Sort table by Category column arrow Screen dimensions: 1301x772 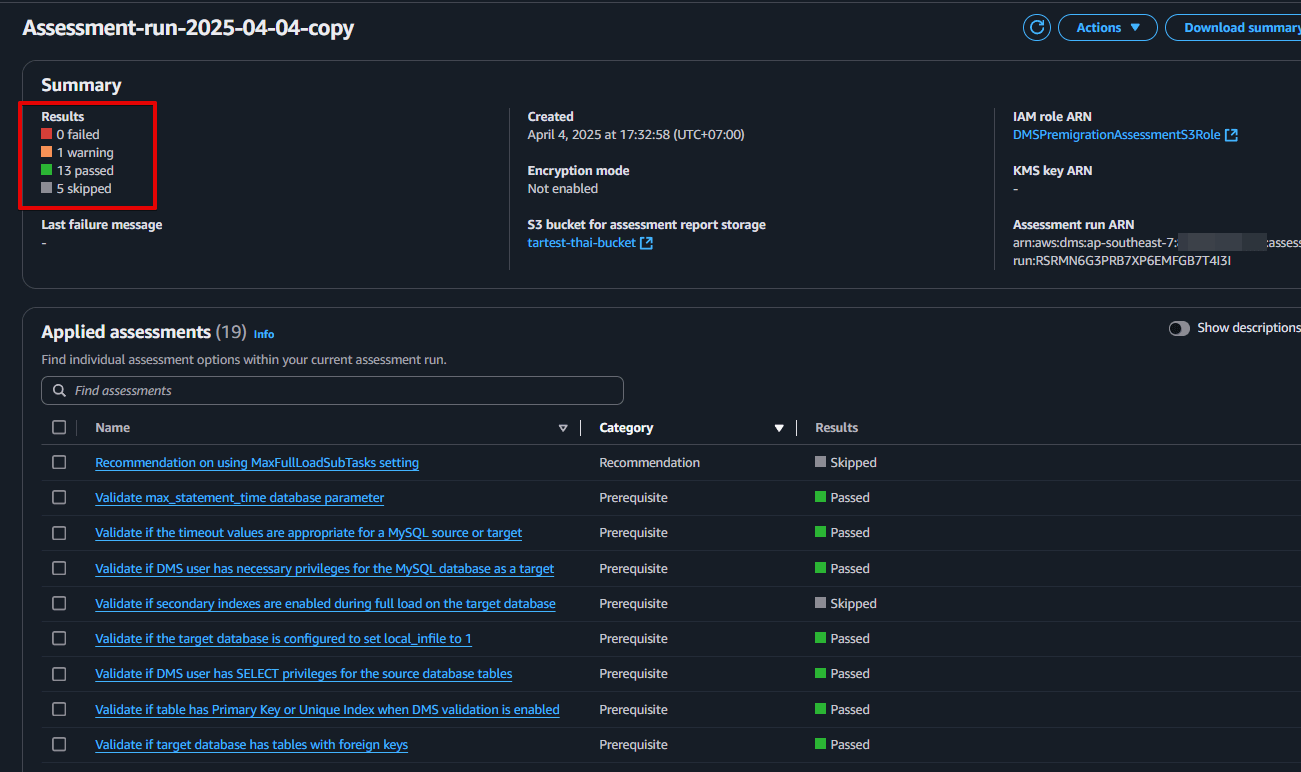click(779, 428)
